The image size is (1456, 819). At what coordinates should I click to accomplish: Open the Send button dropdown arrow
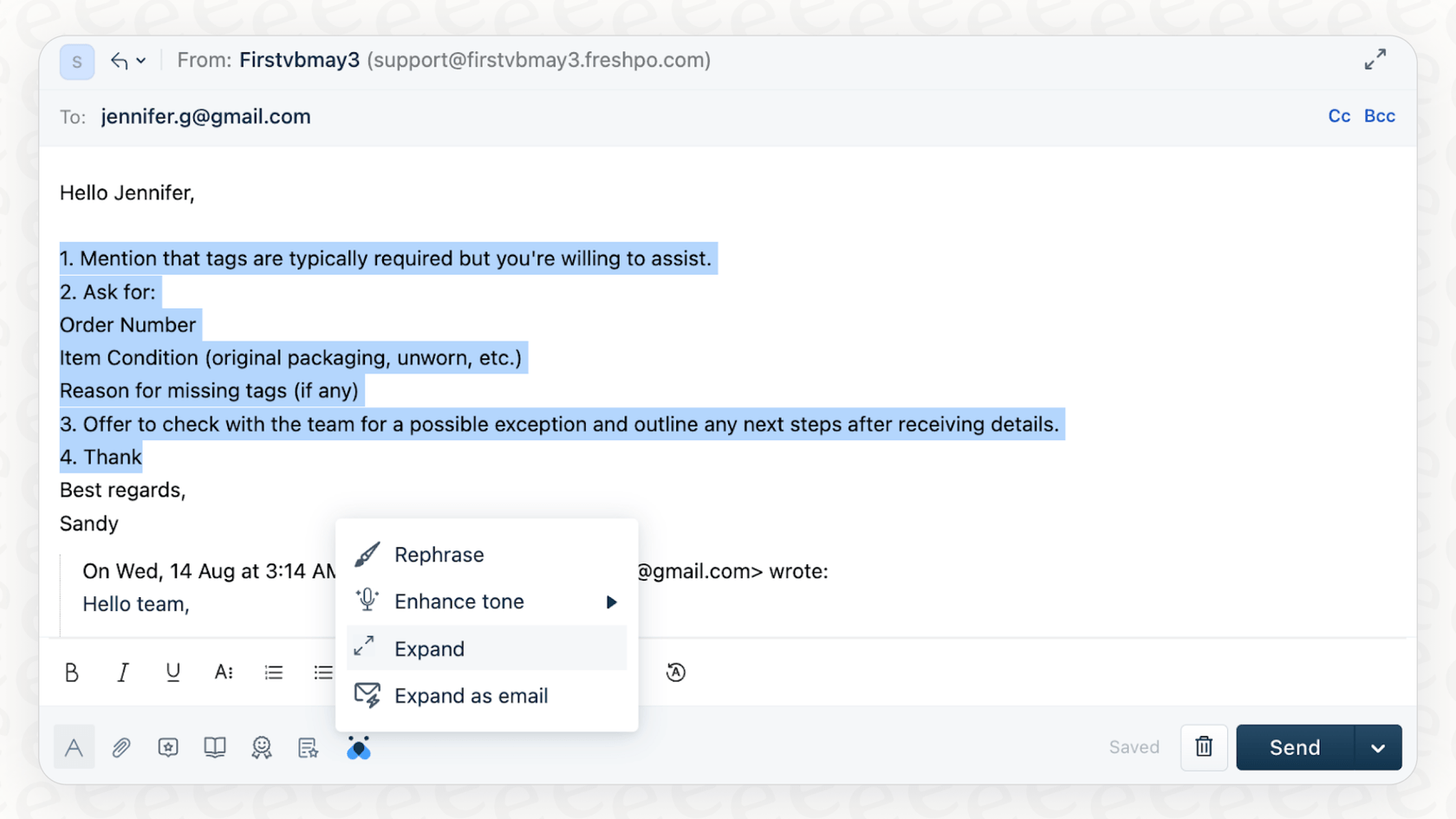tap(1378, 747)
